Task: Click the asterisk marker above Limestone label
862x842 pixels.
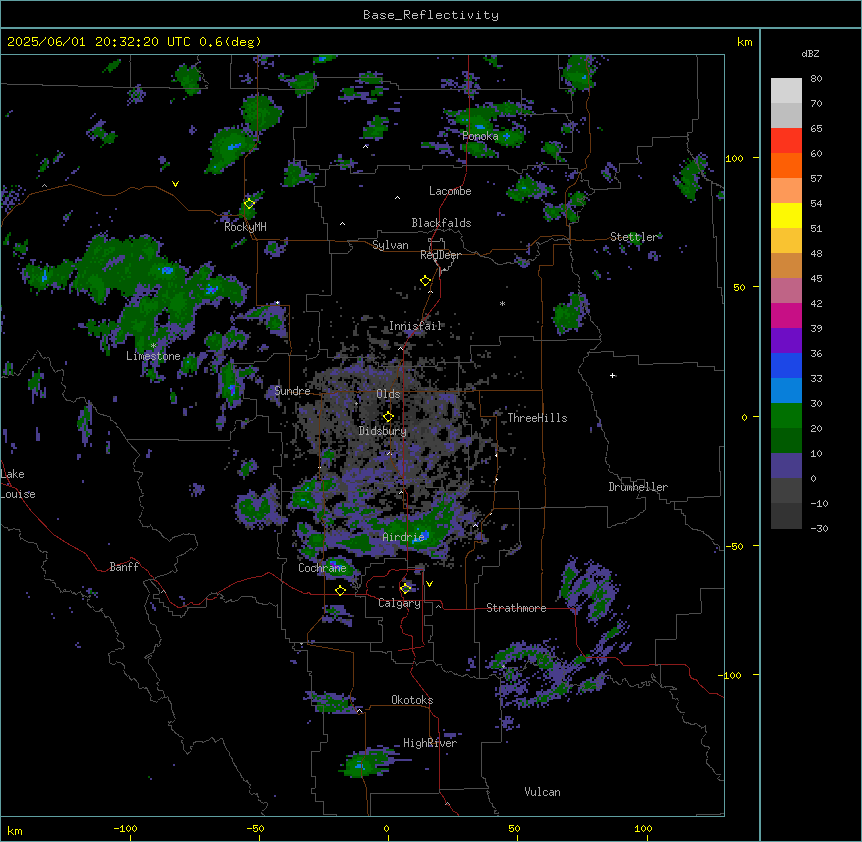Action: click(x=153, y=346)
